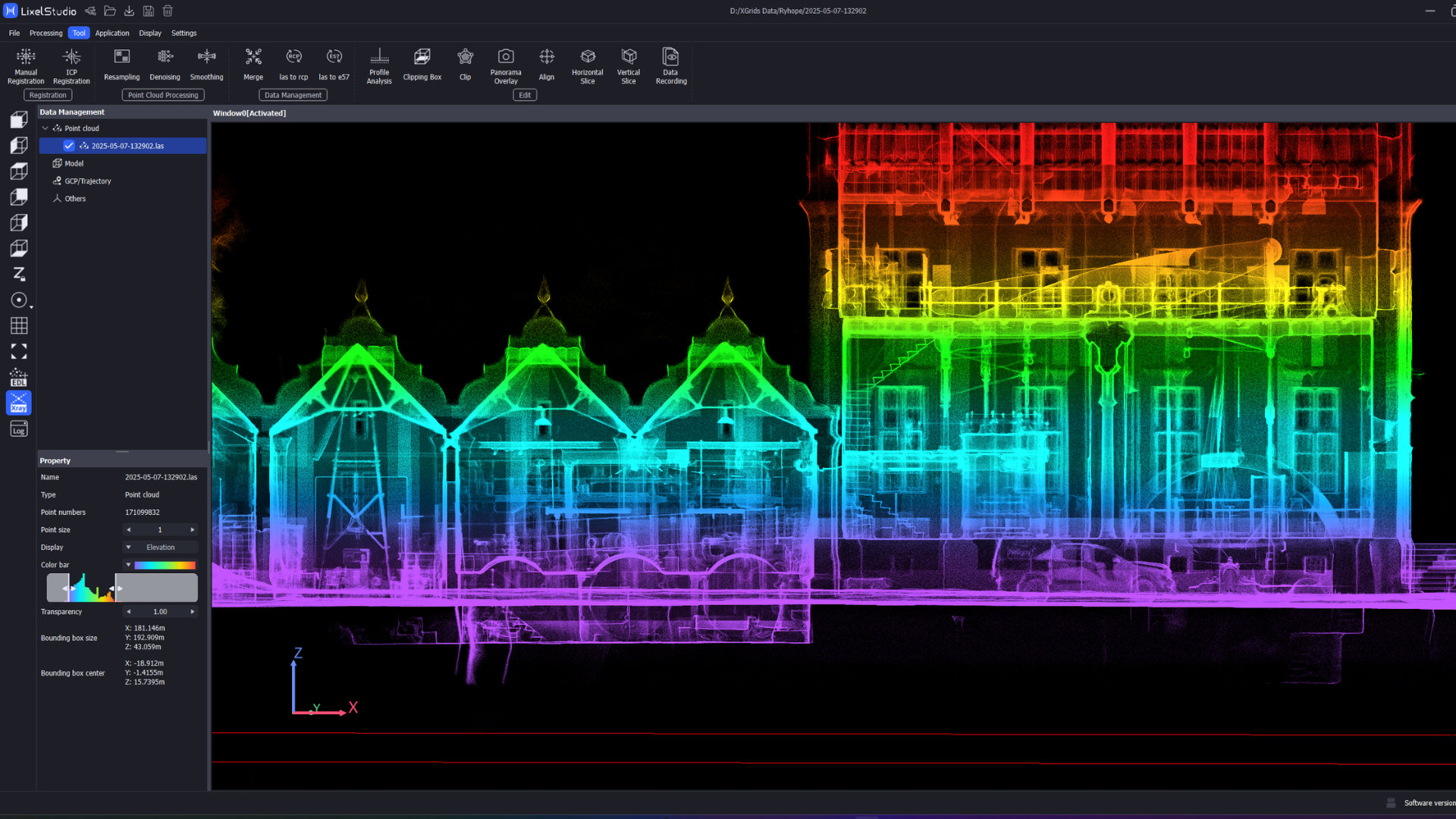The height and width of the screenshot is (819, 1456).
Task: Toggle Xray mode off in the sidebar
Action: pos(18,403)
